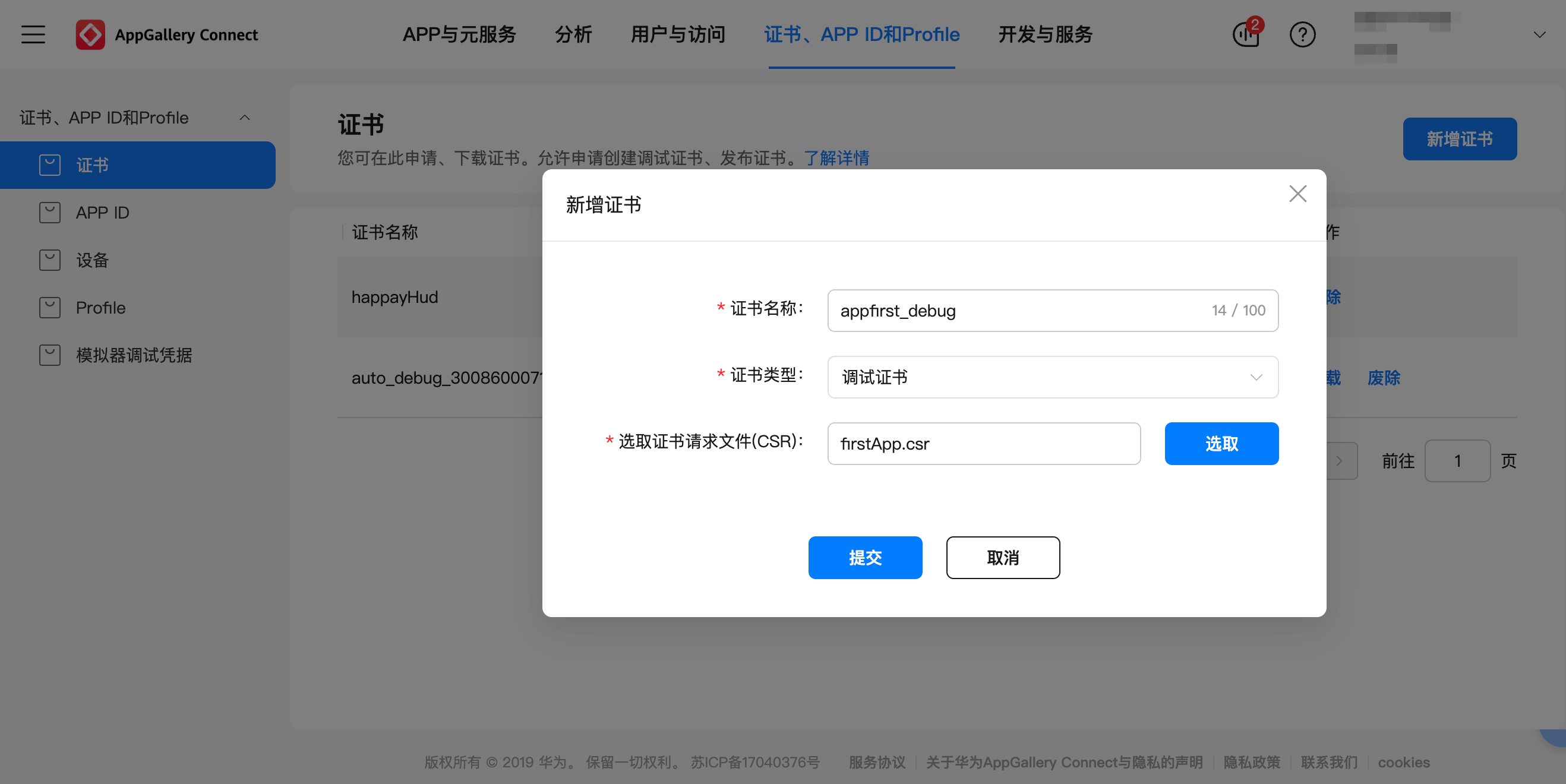Click the 废除 link to revoke certificate
The height and width of the screenshot is (784, 1566).
(1384, 378)
